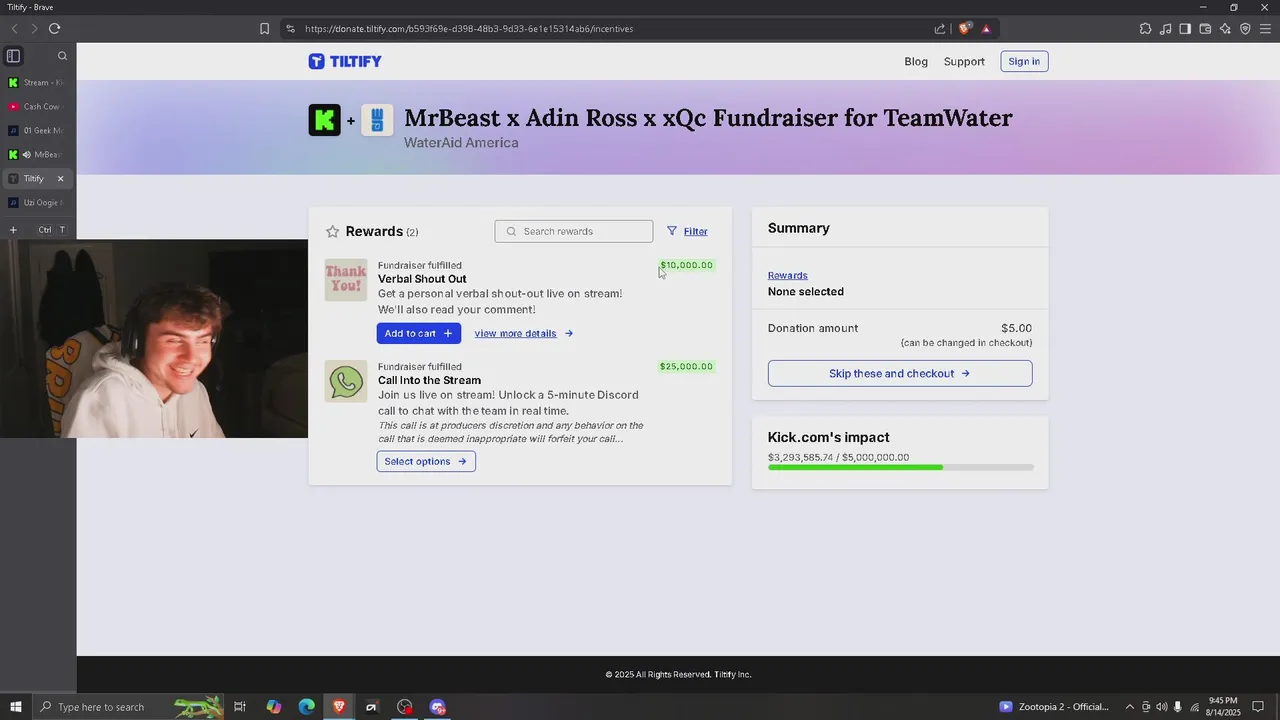This screenshot has height=720, width=1280.
Task: Open the Blog link
Action: click(x=916, y=61)
